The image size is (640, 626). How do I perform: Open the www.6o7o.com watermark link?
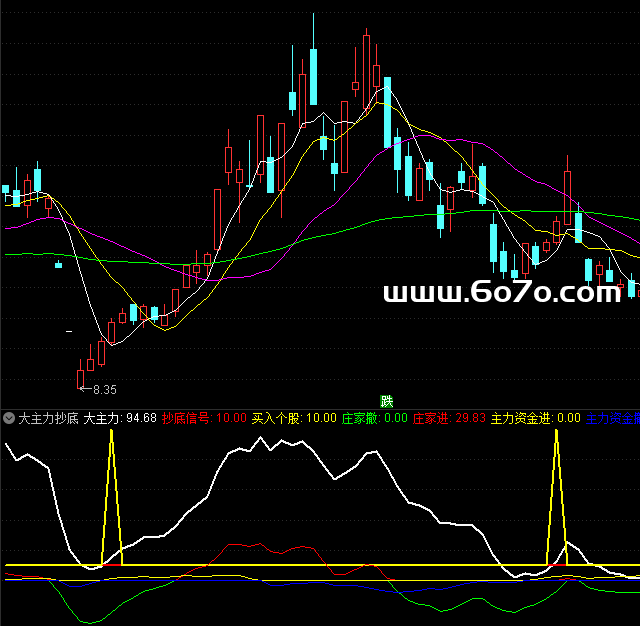coord(502,293)
